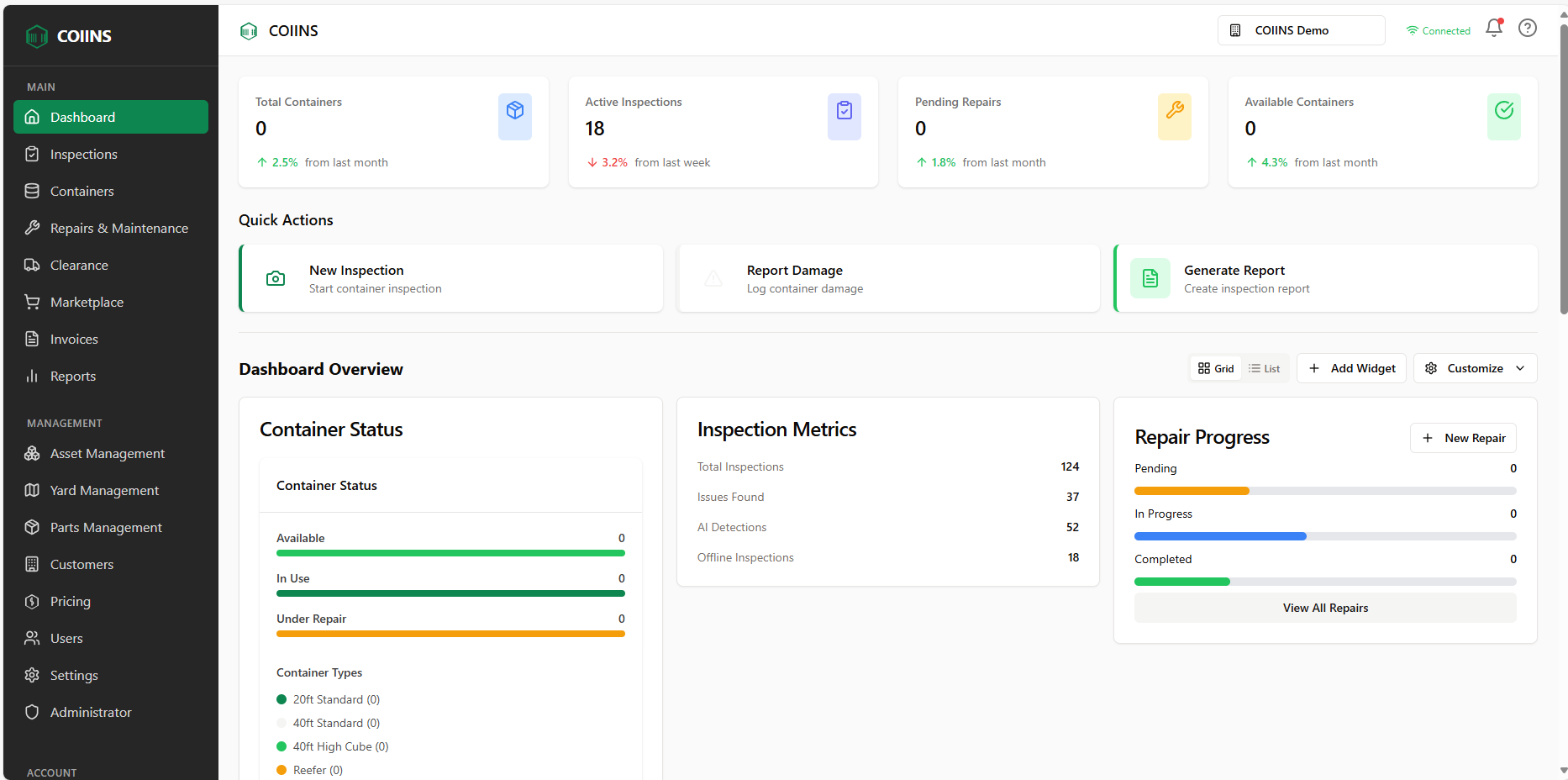This screenshot has width=1568, height=780.
Task: Go to Yard Management page
Action: [104, 491]
